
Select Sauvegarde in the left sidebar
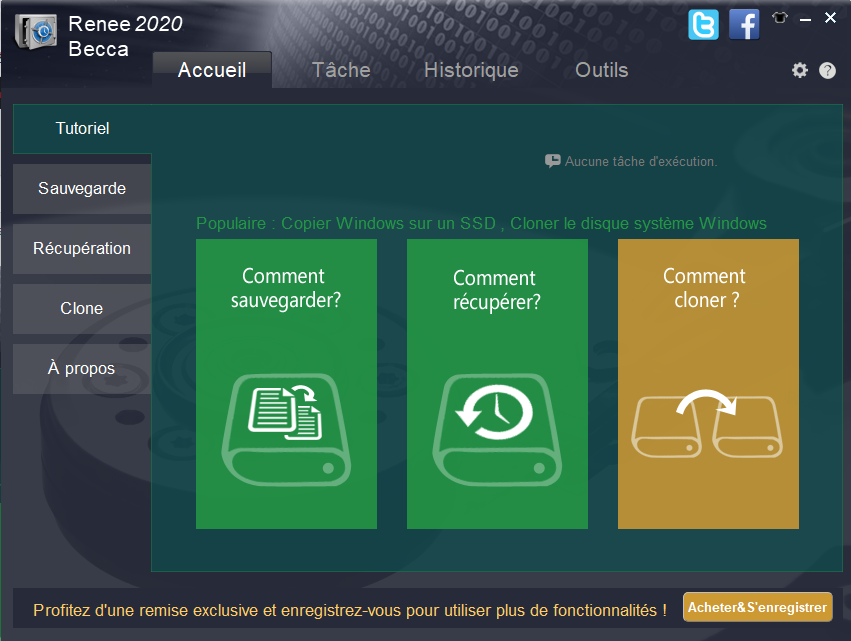click(x=82, y=189)
